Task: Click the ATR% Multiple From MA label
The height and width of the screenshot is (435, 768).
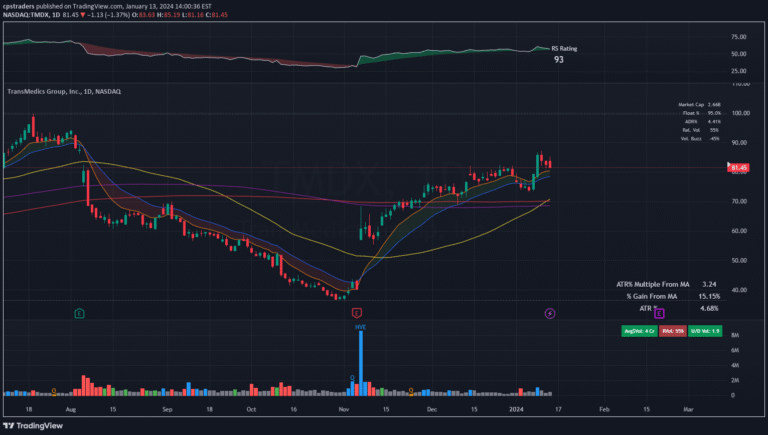Action: (653, 284)
